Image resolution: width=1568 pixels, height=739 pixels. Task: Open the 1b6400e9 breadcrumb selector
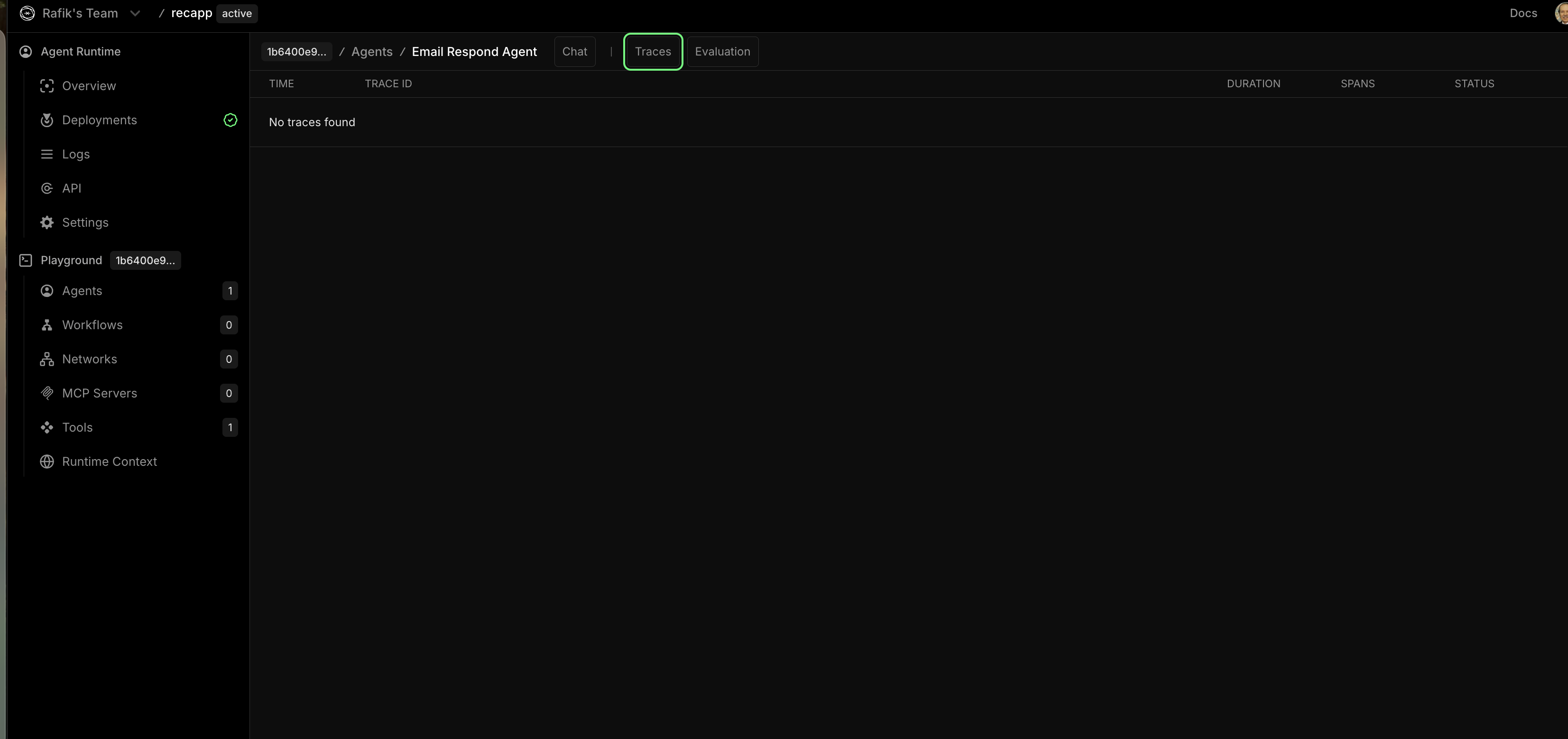[x=296, y=52]
